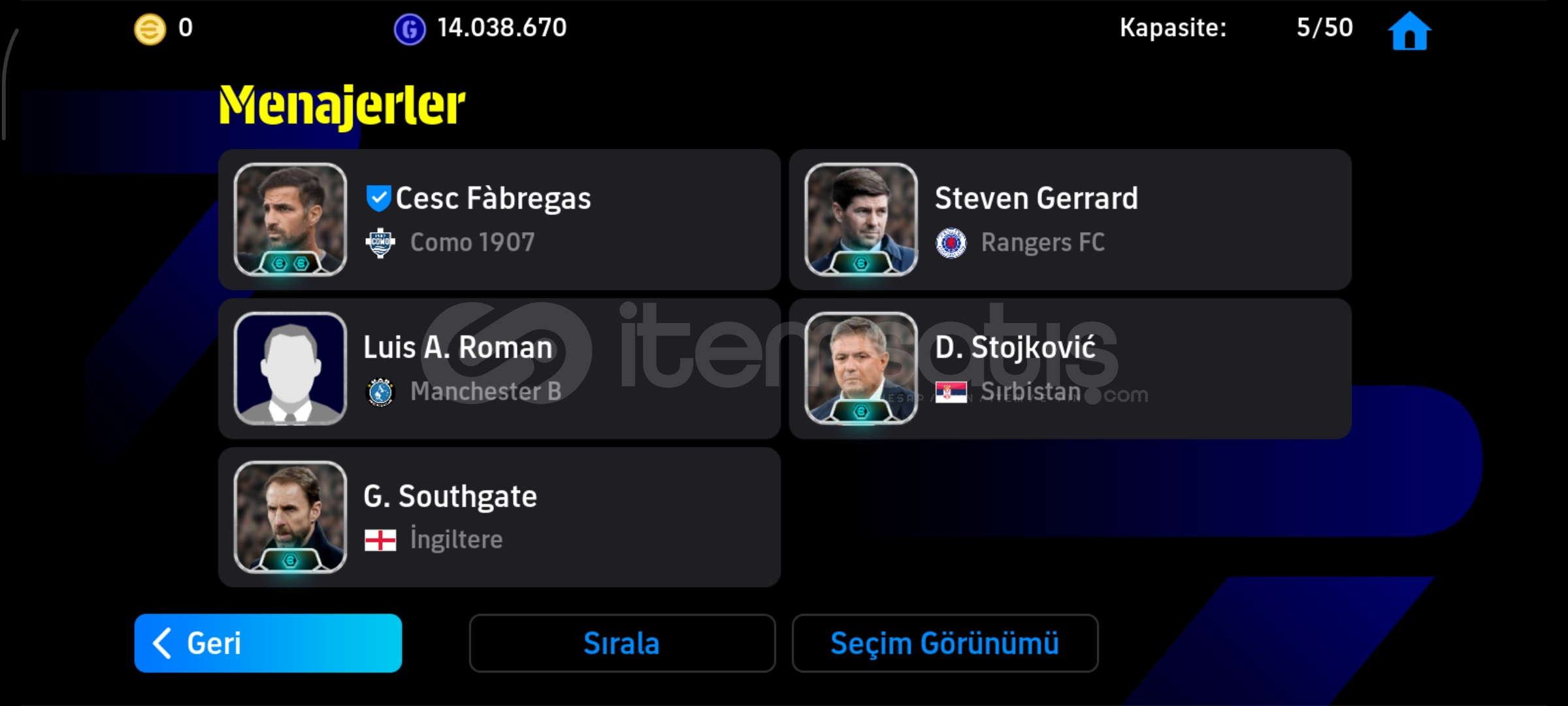Tap the blue GP currency icon
Image resolution: width=1568 pixels, height=706 pixels.
pos(410,29)
